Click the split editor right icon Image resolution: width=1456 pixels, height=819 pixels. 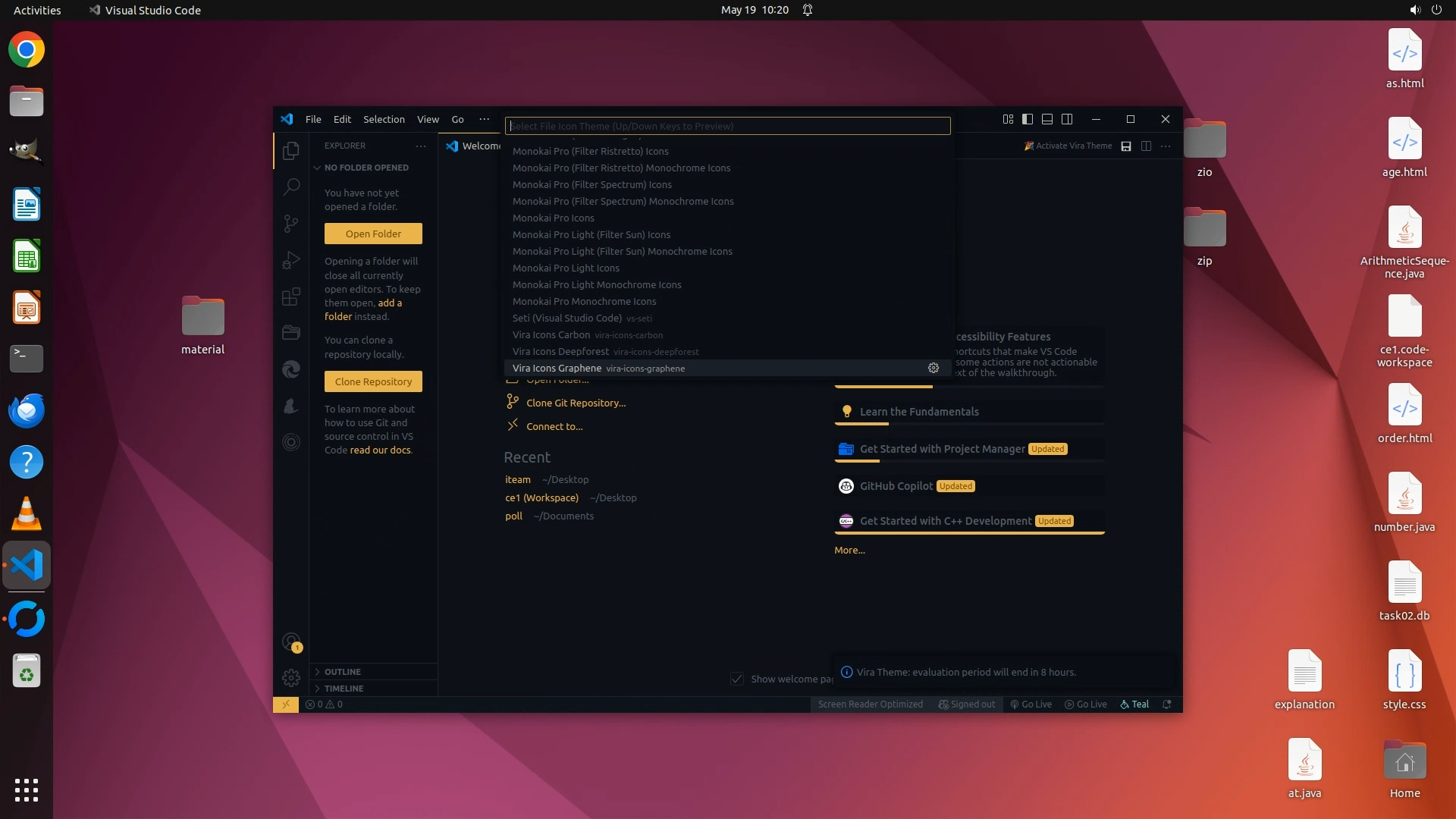(x=1146, y=146)
